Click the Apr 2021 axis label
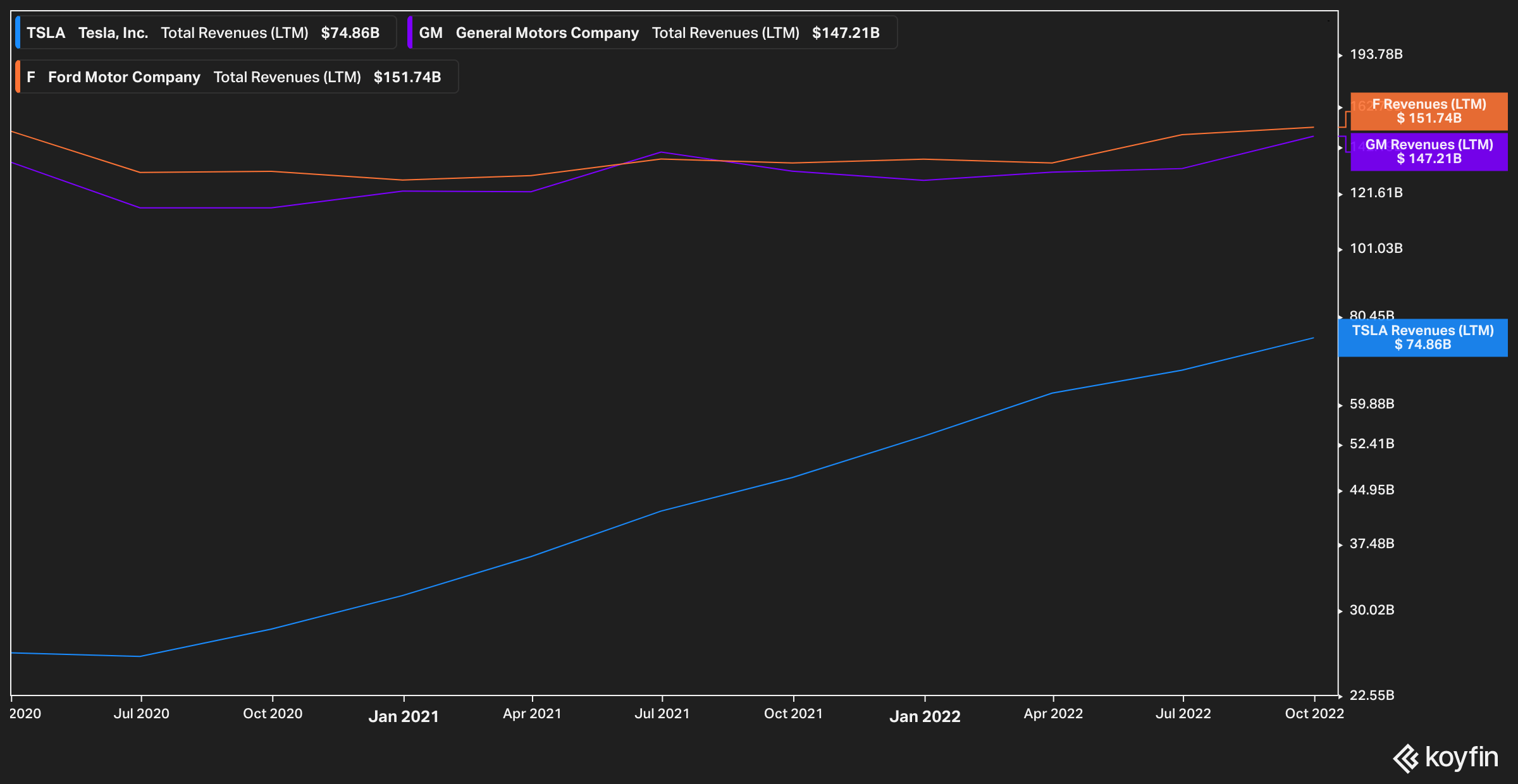The height and width of the screenshot is (784, 1518). [x=532, y=714]
